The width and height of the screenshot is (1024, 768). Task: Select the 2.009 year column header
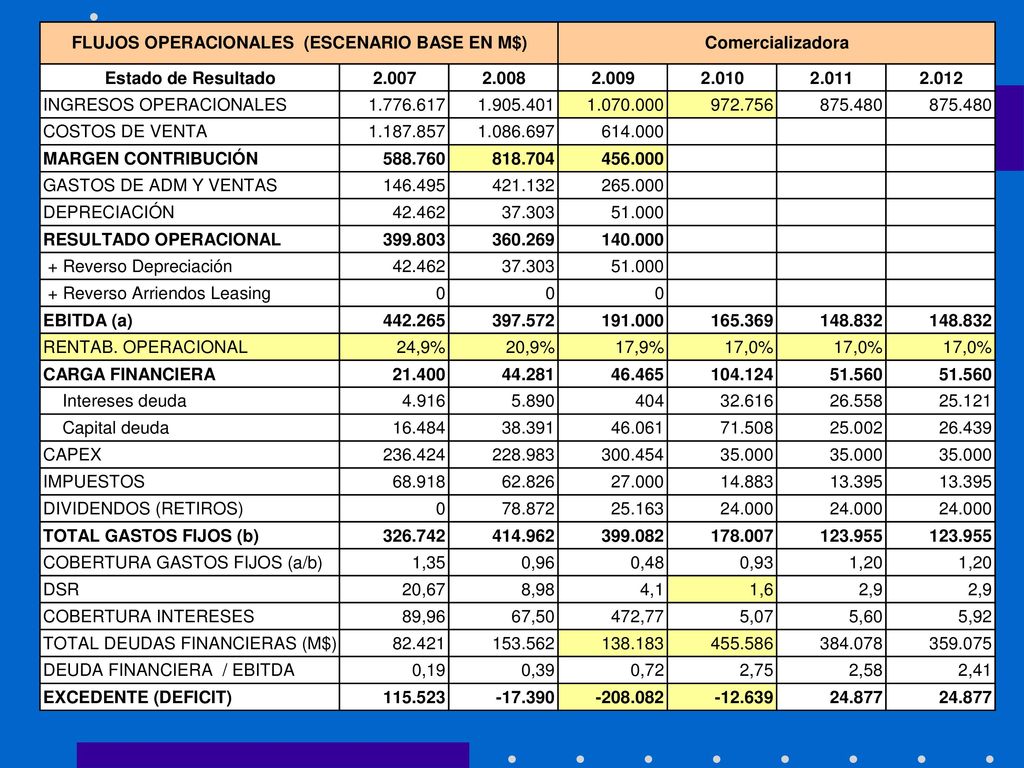(613, 78)
